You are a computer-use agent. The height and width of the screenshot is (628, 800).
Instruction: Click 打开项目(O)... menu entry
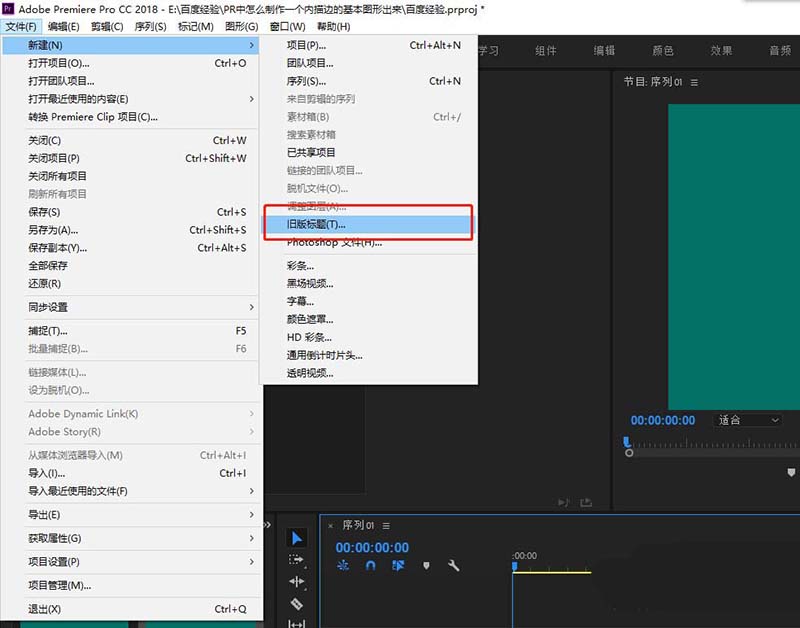pyautogui.click(x=131, y=63)
